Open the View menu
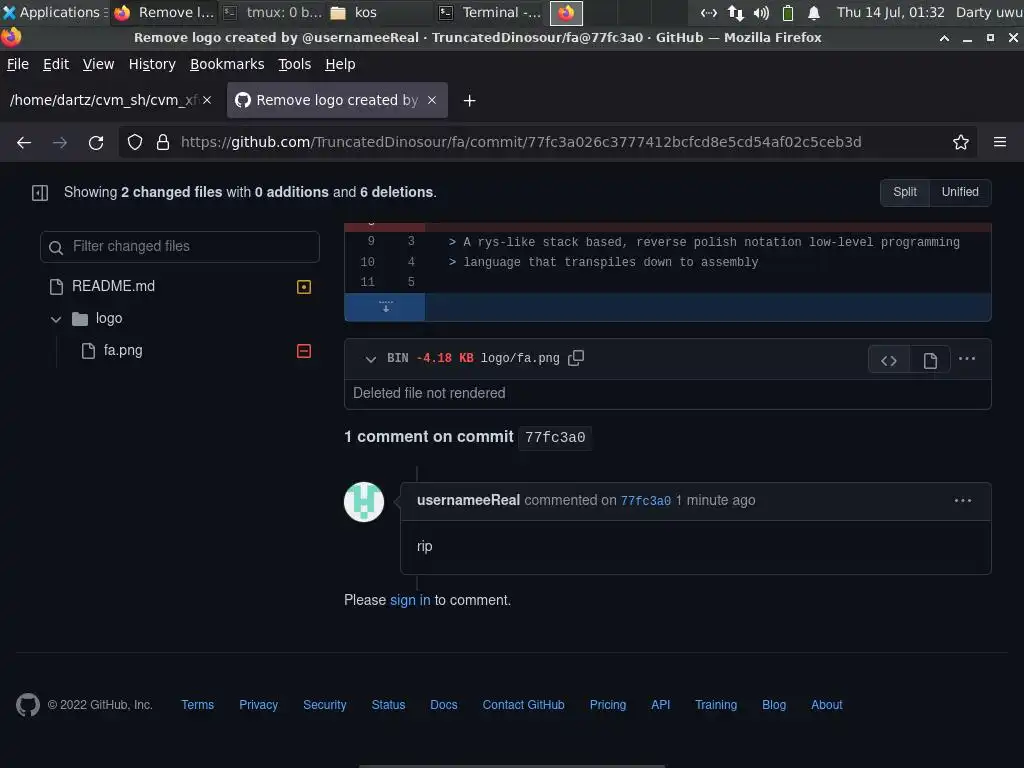 tap(98, 64)
